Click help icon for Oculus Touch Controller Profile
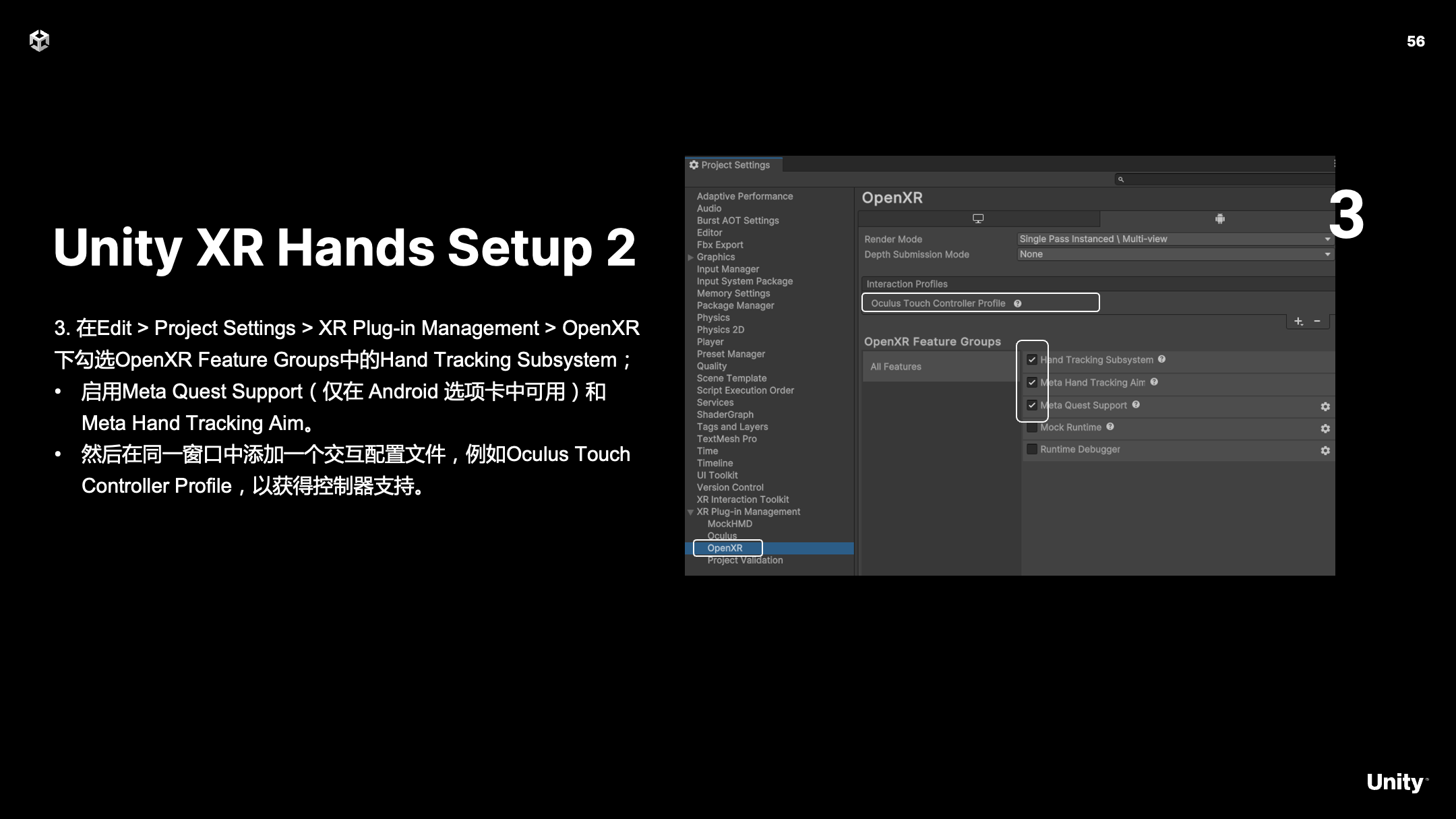 tap(1018, 303)
